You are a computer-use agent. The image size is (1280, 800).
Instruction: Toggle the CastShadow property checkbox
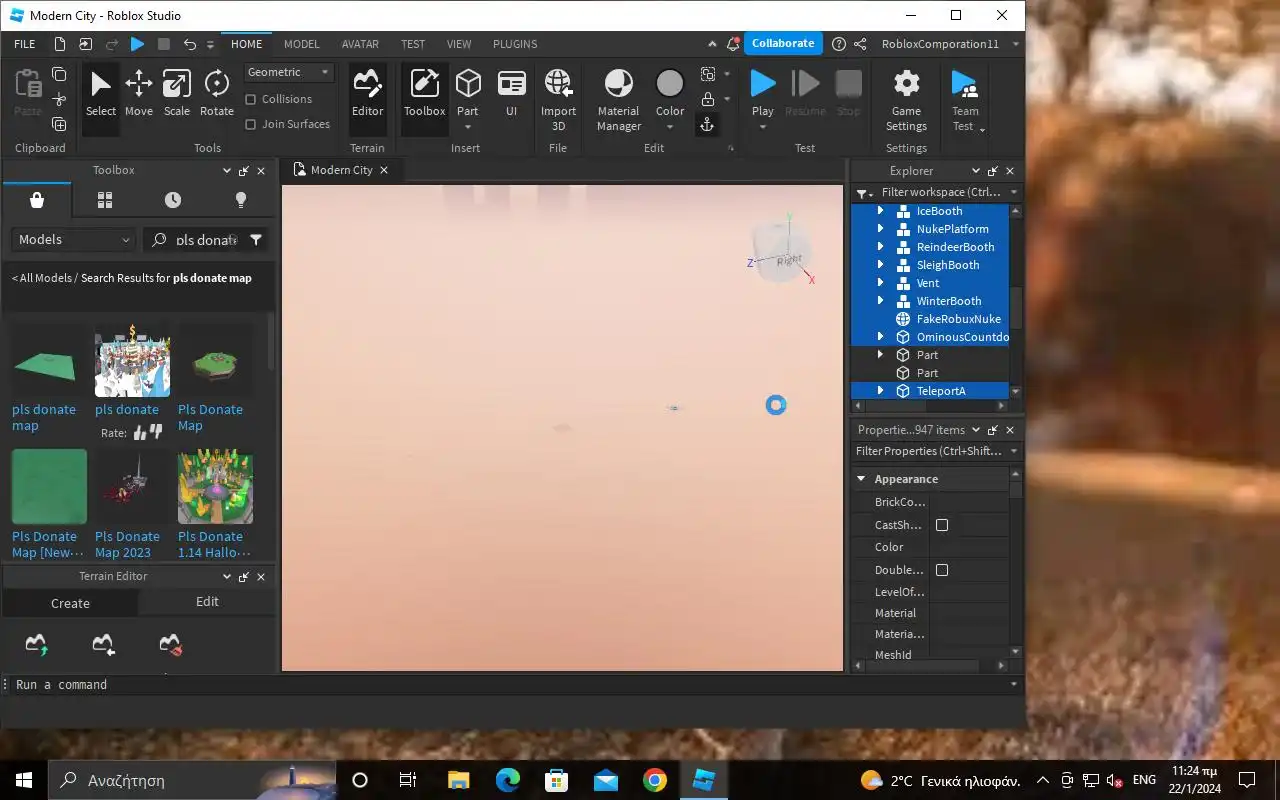(941, 525)
